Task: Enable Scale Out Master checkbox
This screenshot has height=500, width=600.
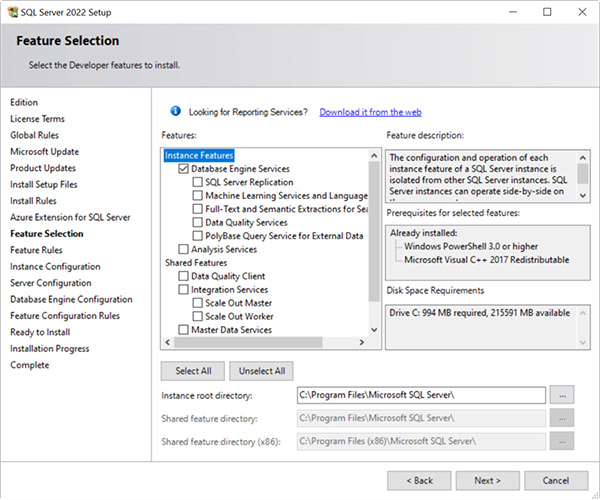Action: 197,303
